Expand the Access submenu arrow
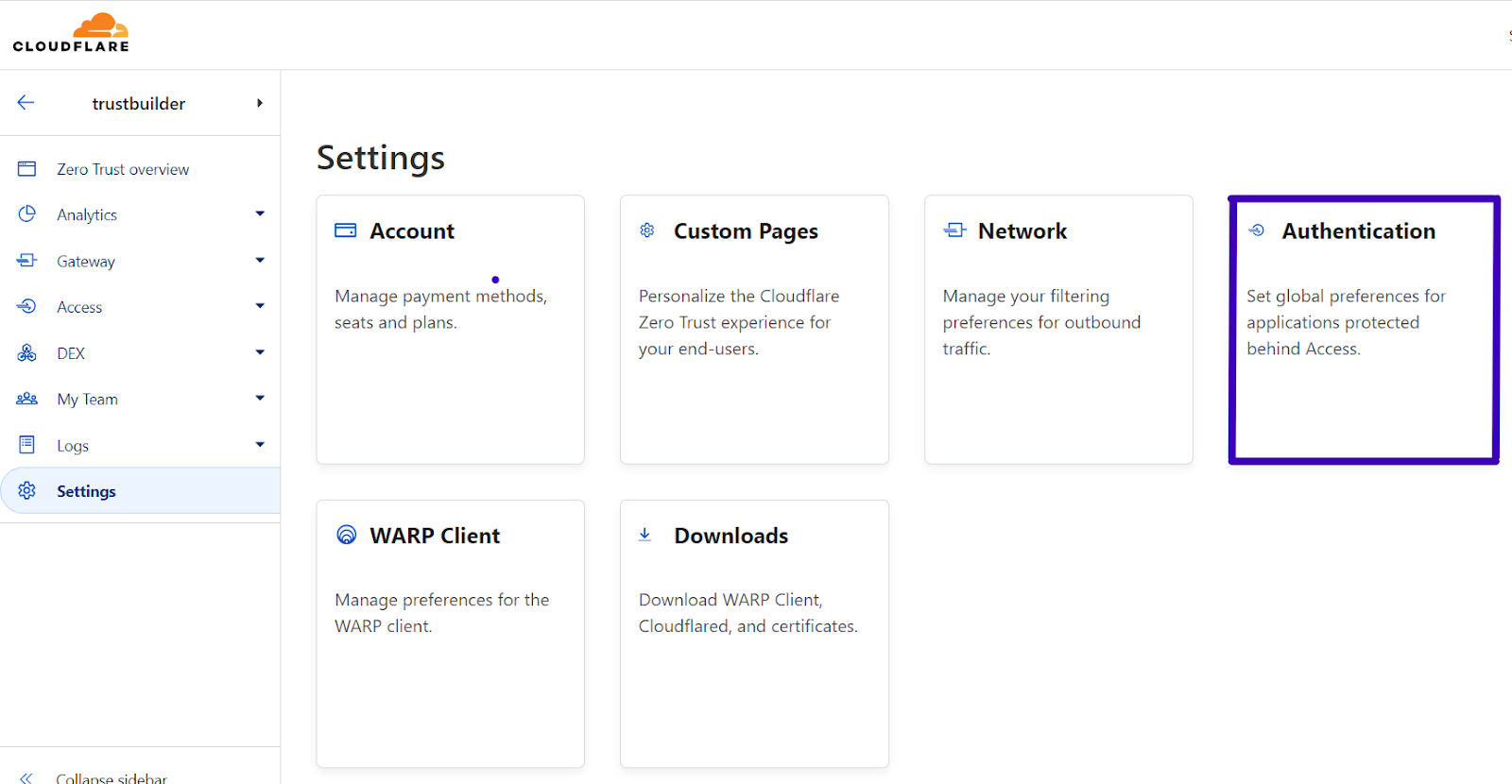The height and width of the screenshot is (784, 1512). tap(260, 306)
